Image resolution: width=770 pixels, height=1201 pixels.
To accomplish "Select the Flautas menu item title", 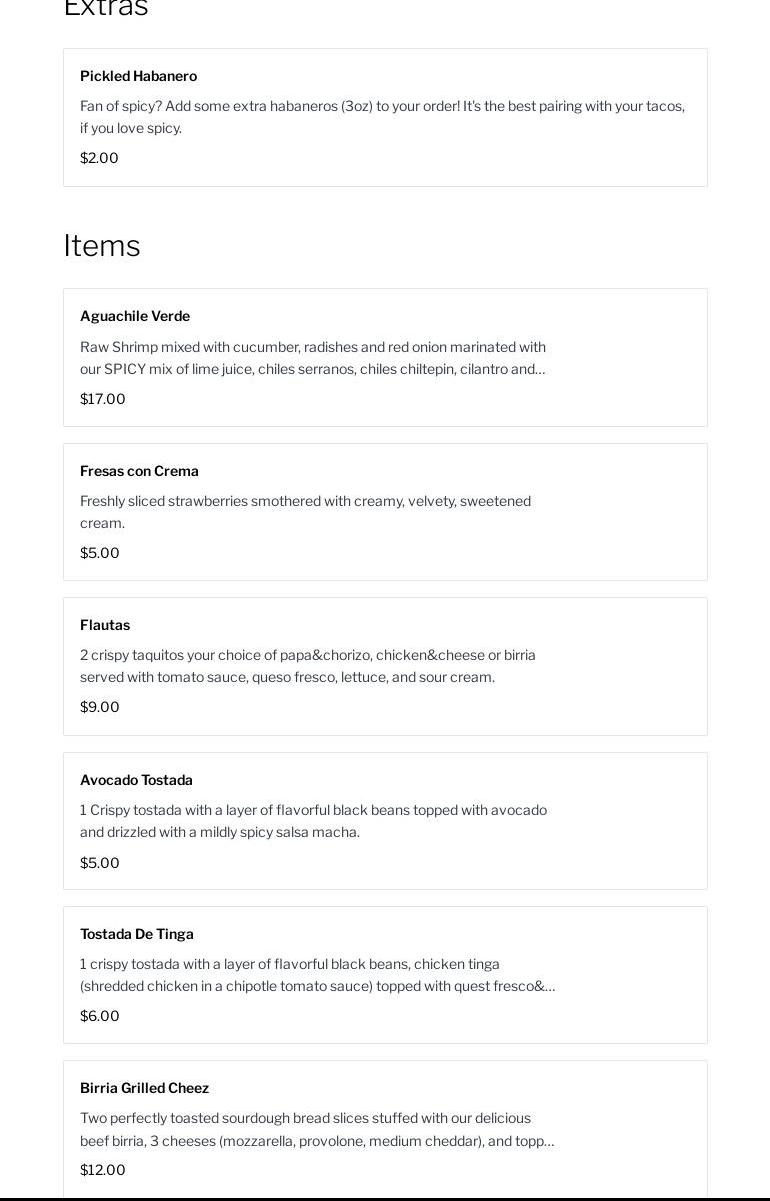I will tap(105, 625).
